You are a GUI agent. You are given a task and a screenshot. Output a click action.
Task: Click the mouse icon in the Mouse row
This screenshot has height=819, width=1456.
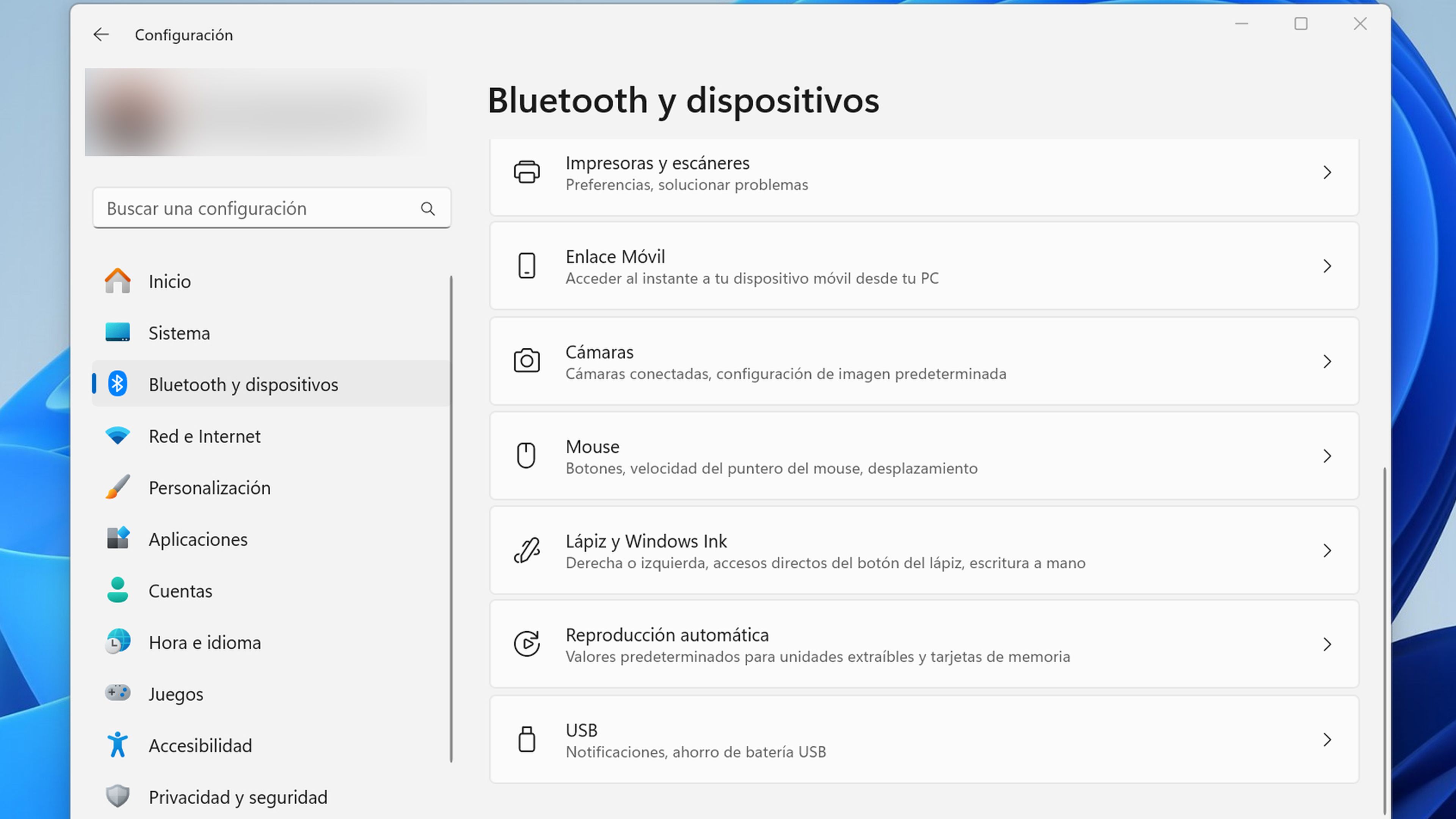(526, 455)
